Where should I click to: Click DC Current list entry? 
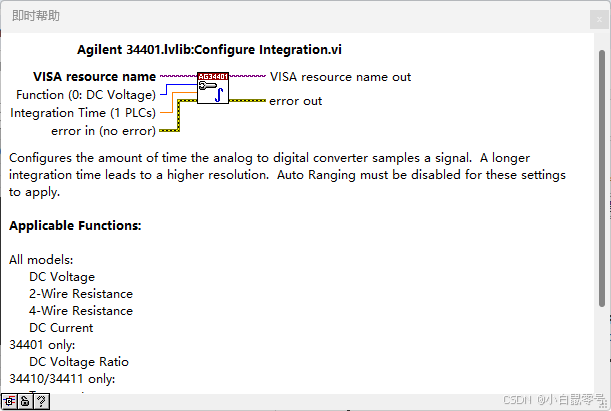[x=61, y=328]
